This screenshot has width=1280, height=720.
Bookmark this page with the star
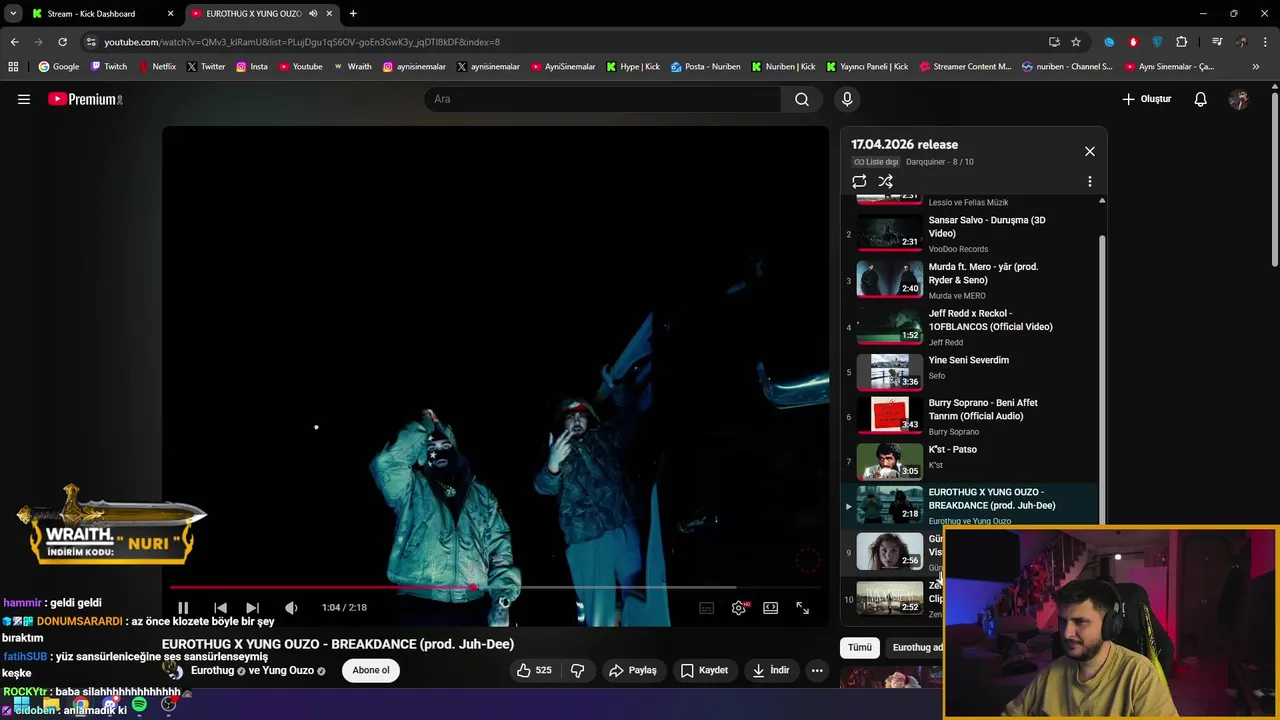click(x=1076, y=42)
